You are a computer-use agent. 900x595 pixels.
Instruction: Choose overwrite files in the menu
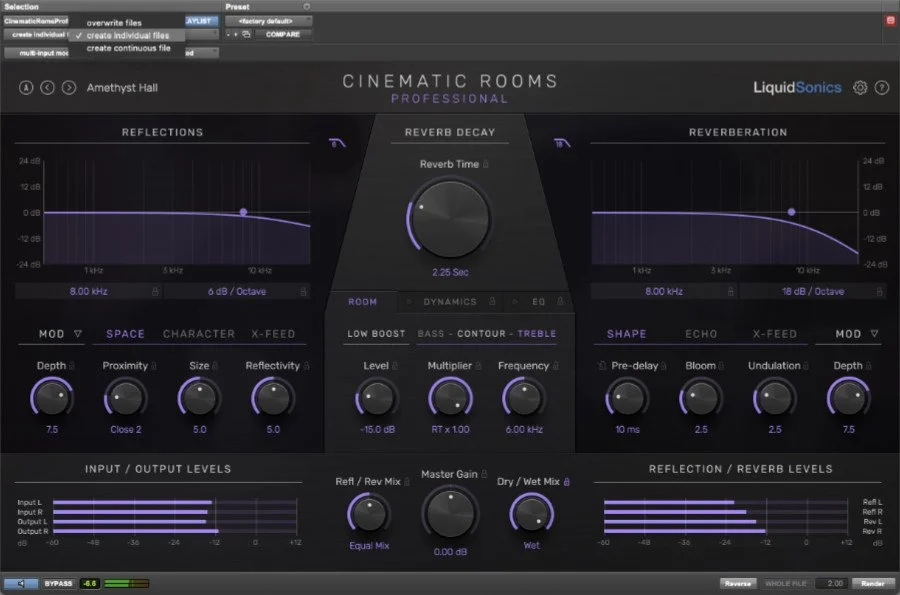click(114, 23)
